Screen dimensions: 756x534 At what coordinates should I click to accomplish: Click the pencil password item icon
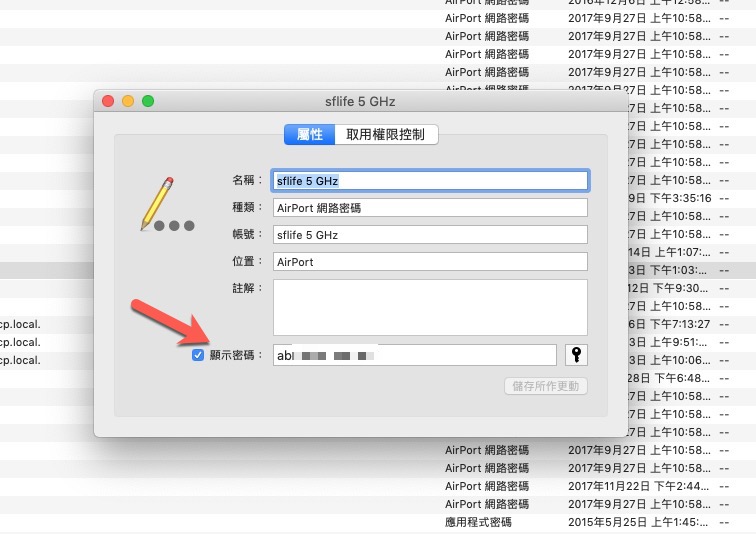click(167, 205)
